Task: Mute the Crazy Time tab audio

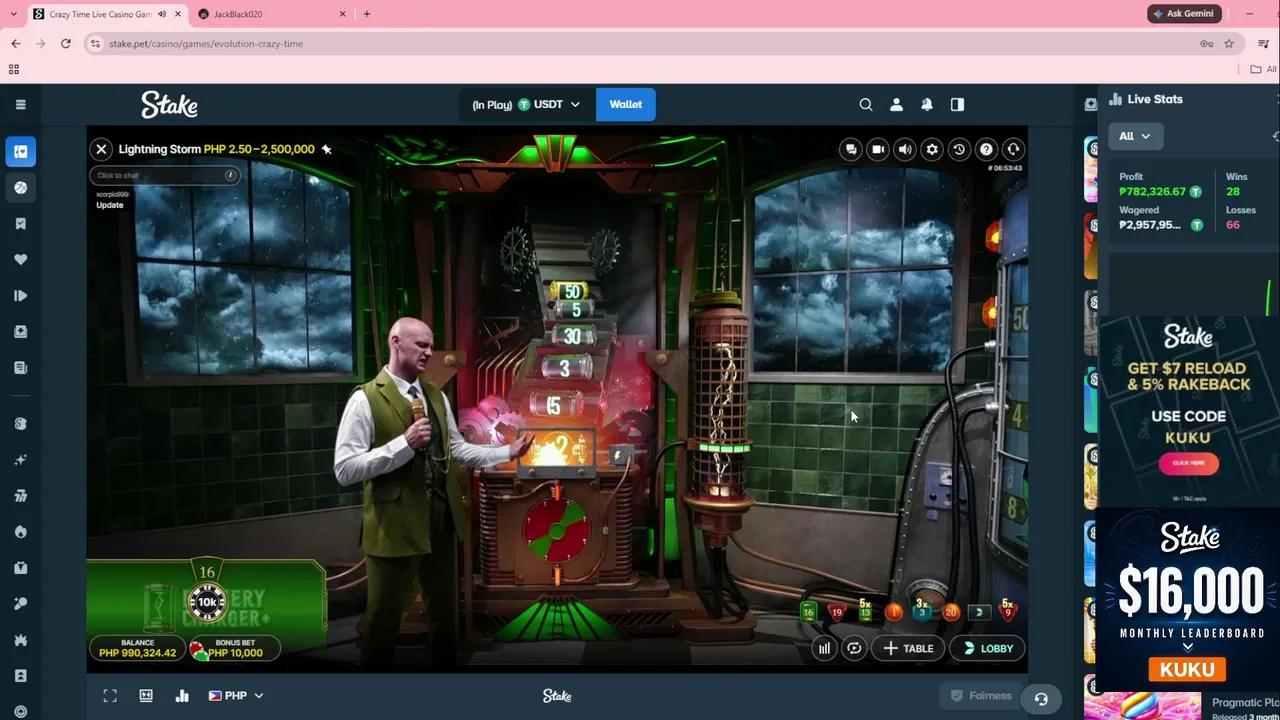Action: 162,14
